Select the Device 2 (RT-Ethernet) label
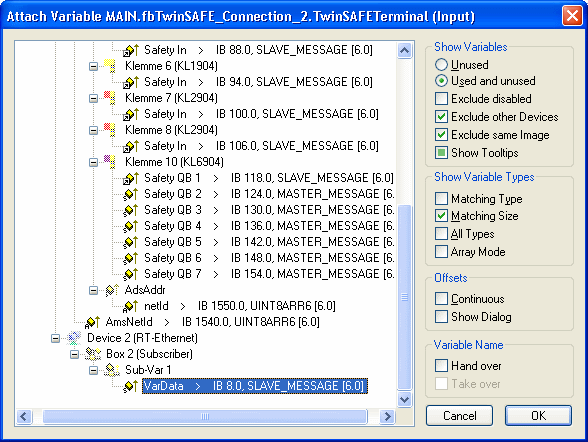This screenshot has width=588, height=442. coord(142,338)
